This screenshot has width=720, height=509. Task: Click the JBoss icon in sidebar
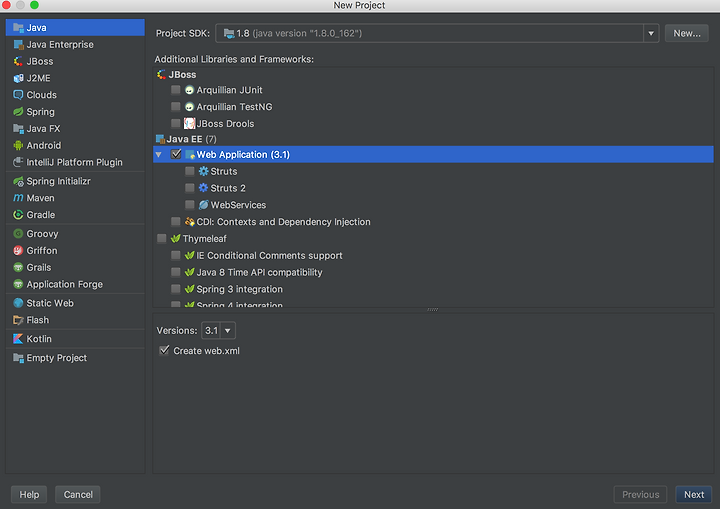coord(18,61)
